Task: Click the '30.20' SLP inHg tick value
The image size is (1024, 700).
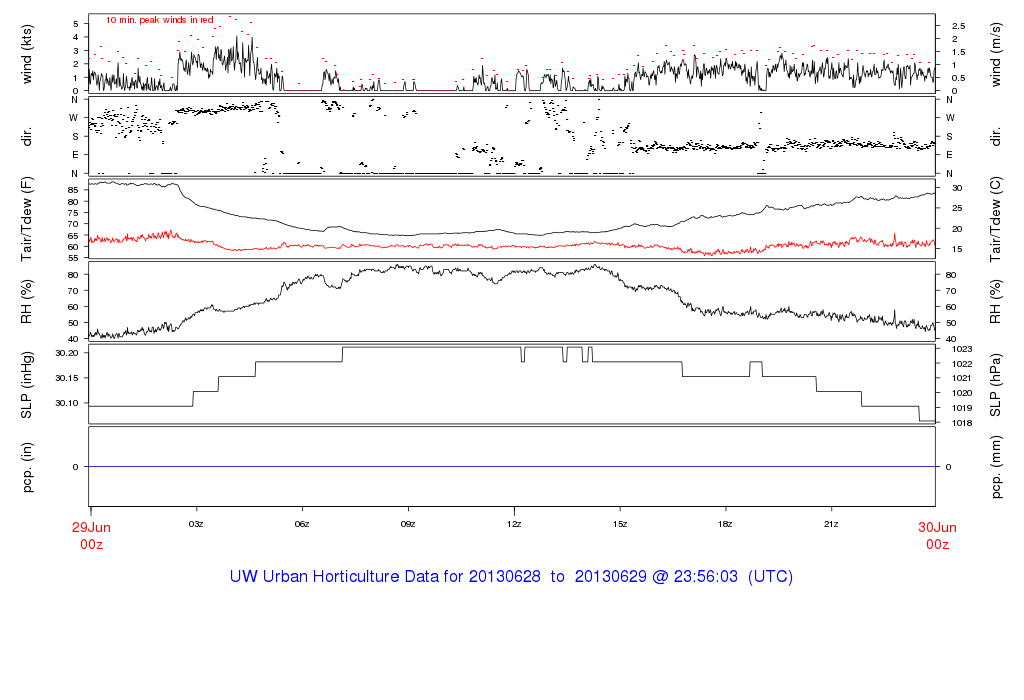Action: tap(67, 353)
